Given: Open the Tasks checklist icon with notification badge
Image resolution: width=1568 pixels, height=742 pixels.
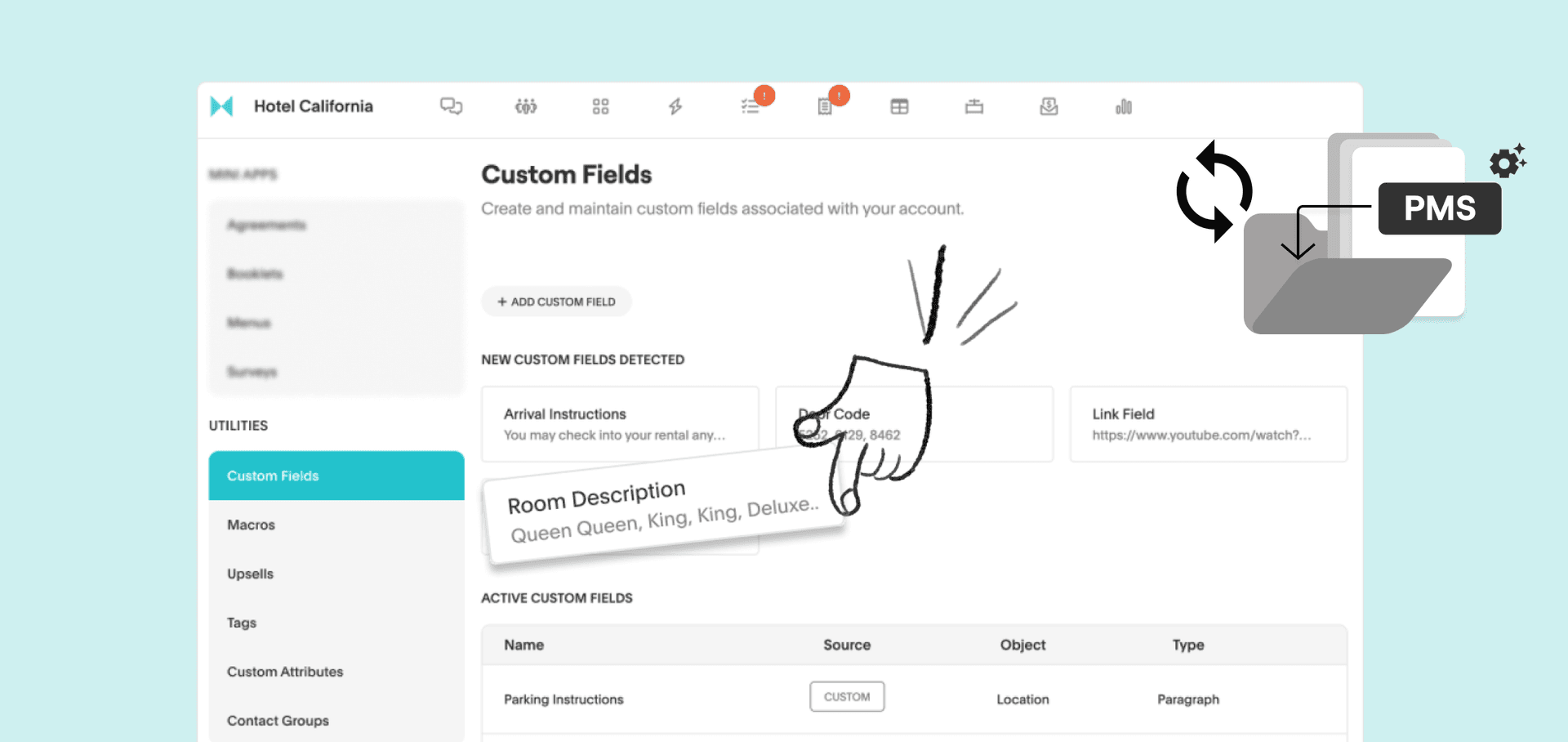Looking at the screenshot, I should (749, 106).
